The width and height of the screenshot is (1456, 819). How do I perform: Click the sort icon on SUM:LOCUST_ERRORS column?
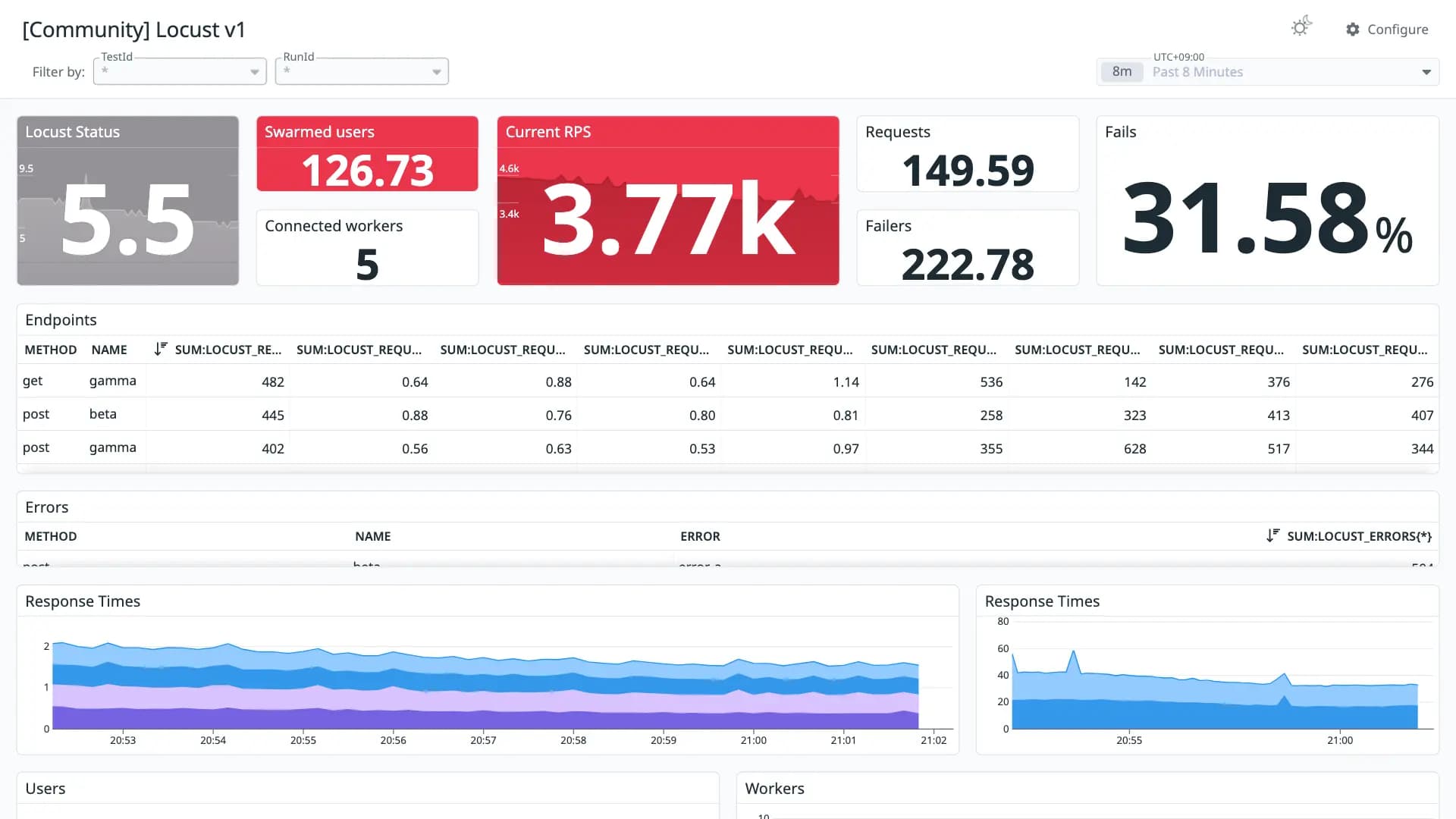(1272, 535)
